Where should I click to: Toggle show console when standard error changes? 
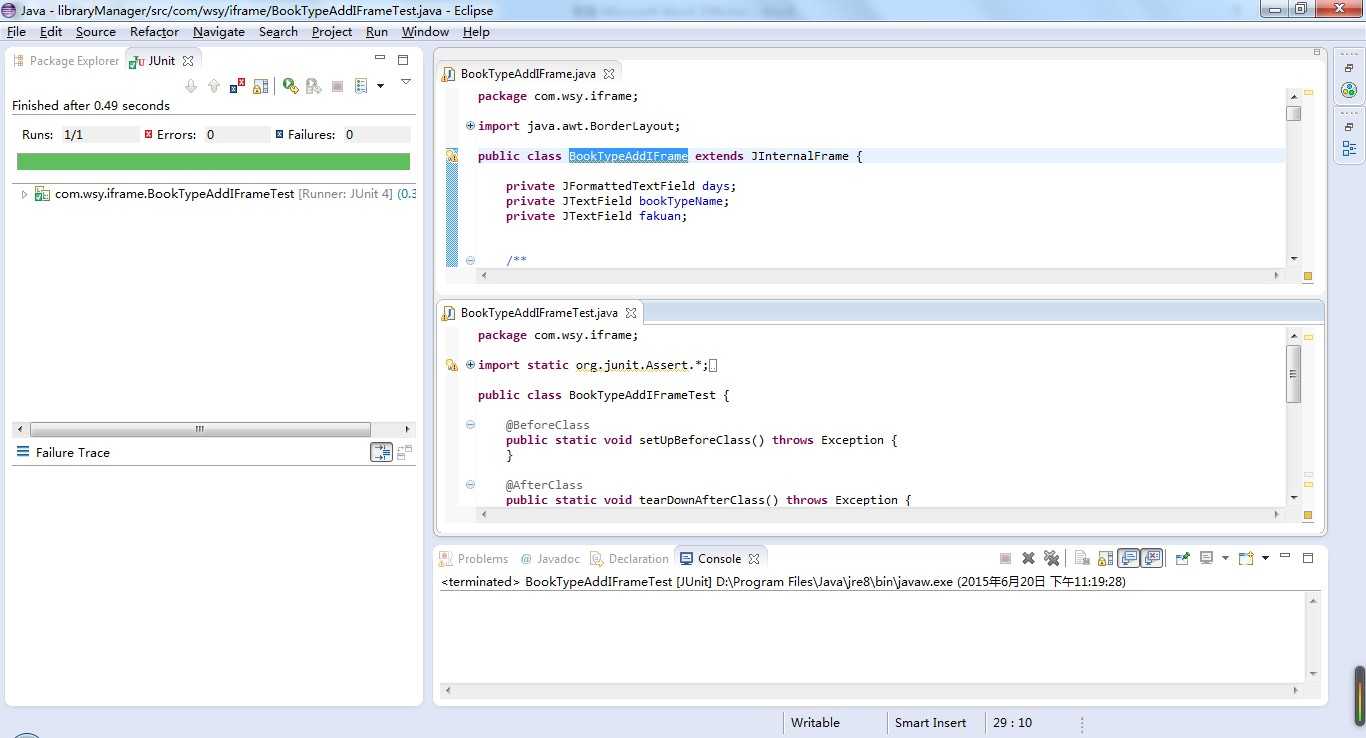point(1152,558)
